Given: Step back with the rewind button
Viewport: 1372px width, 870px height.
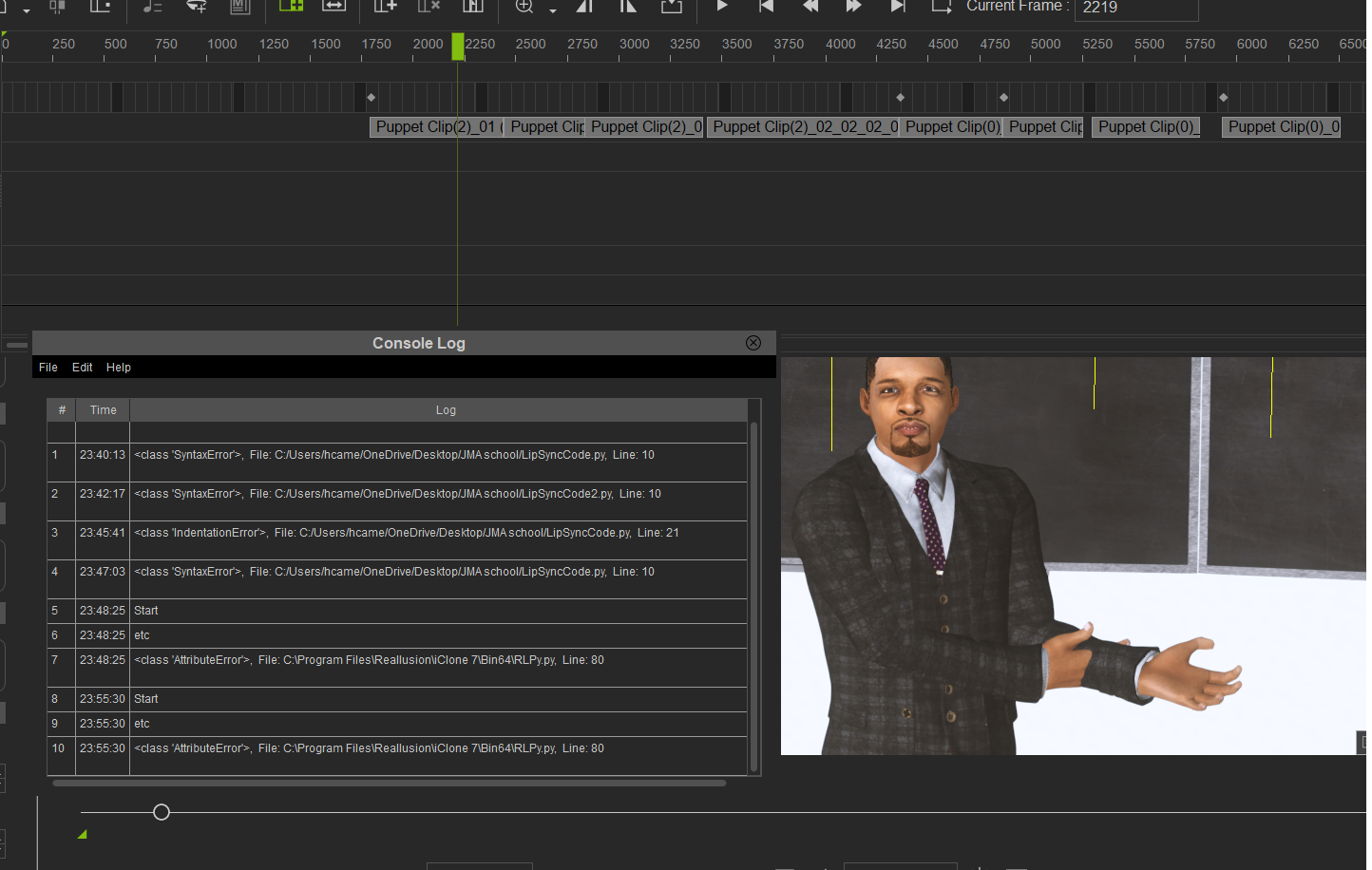Looking at the screenshot, I should pos(810,6).
